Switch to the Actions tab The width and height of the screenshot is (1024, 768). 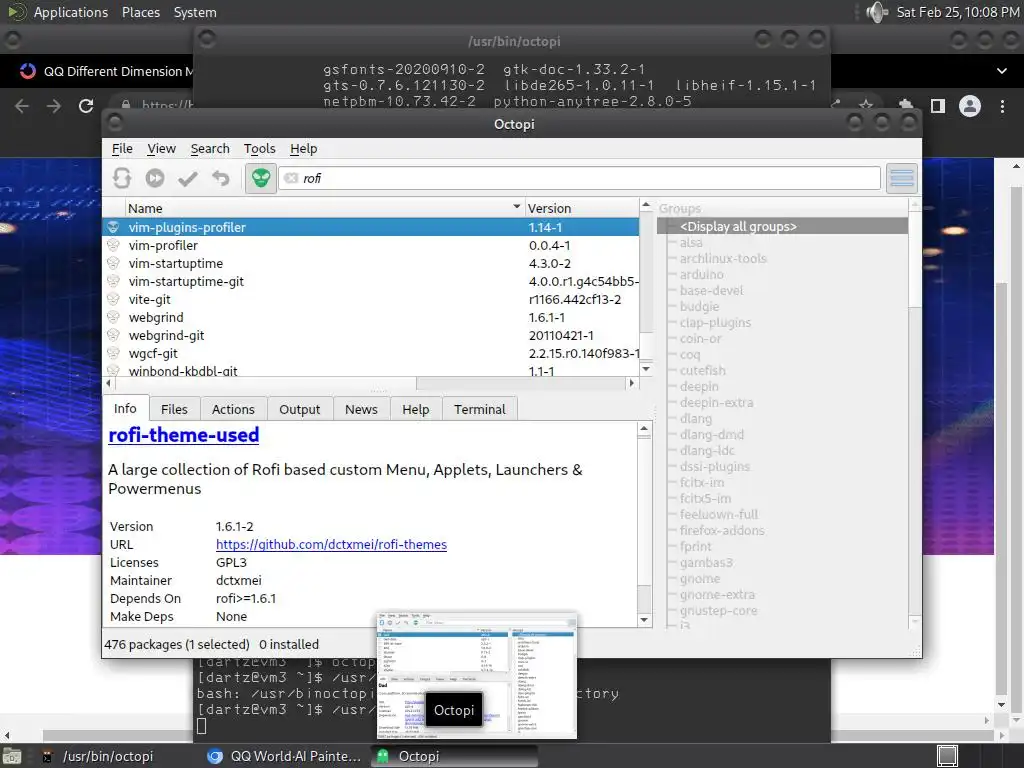tap(233, 409)
